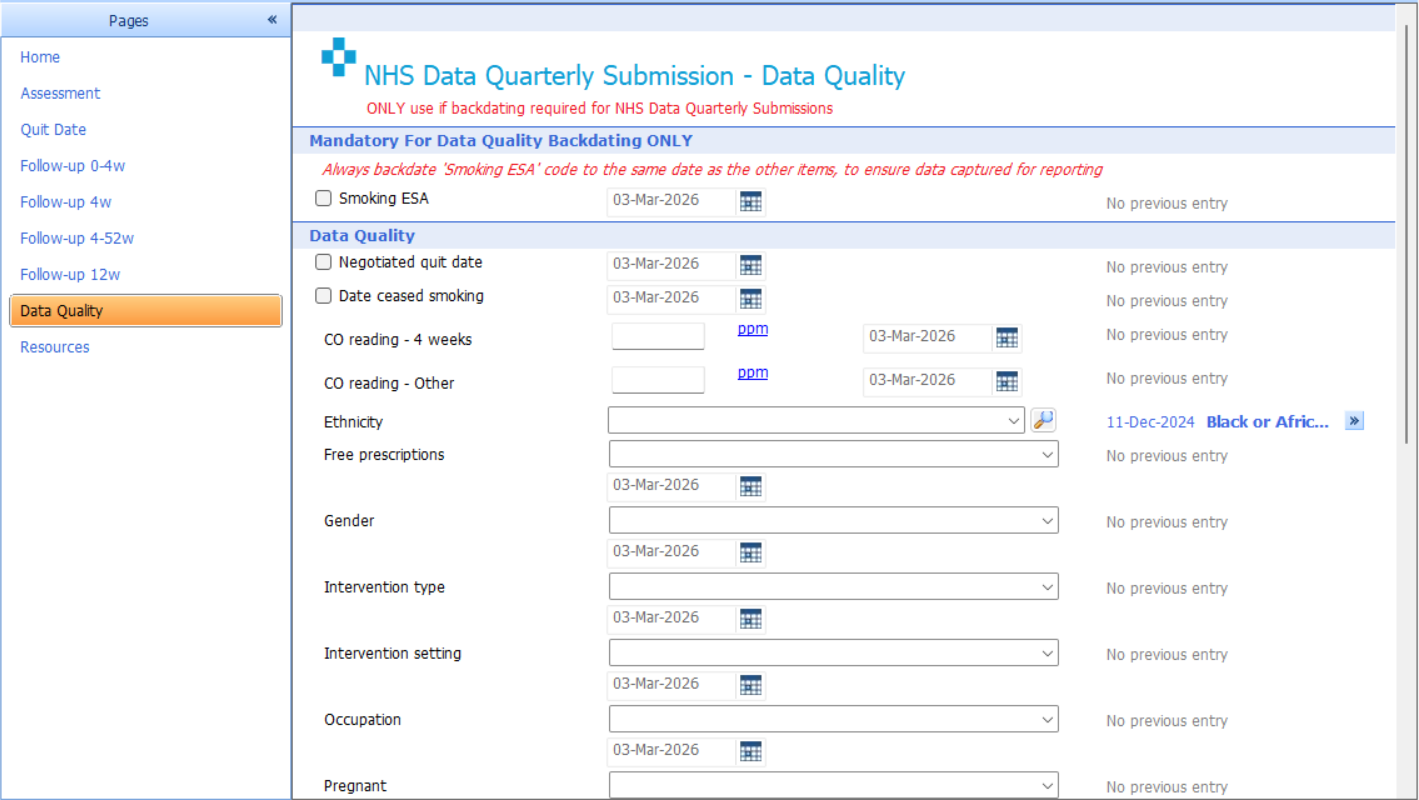The width and height of the screenshot is (1419, 800).
Task: Expand previous Ethnicity entry with double-arrow icon
Action: pyautogui.click(x=1354, y=421)
